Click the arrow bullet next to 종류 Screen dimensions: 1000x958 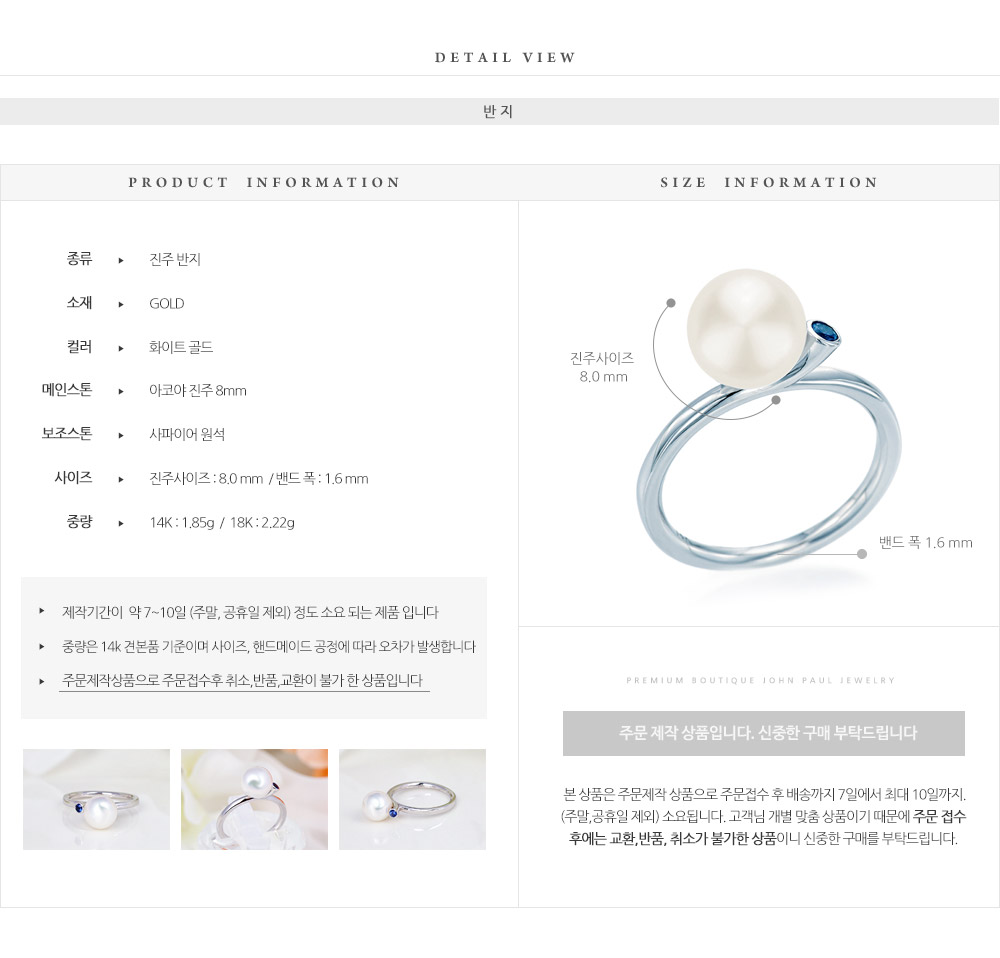pos(121,260)
